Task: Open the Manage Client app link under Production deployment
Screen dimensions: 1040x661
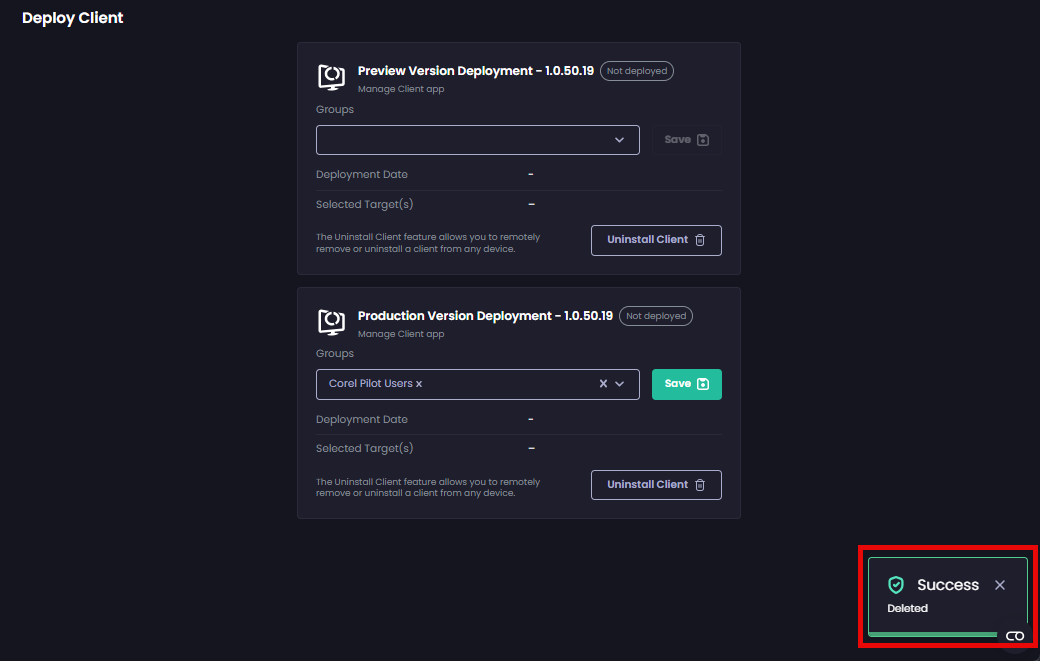Action: [400, 334]
